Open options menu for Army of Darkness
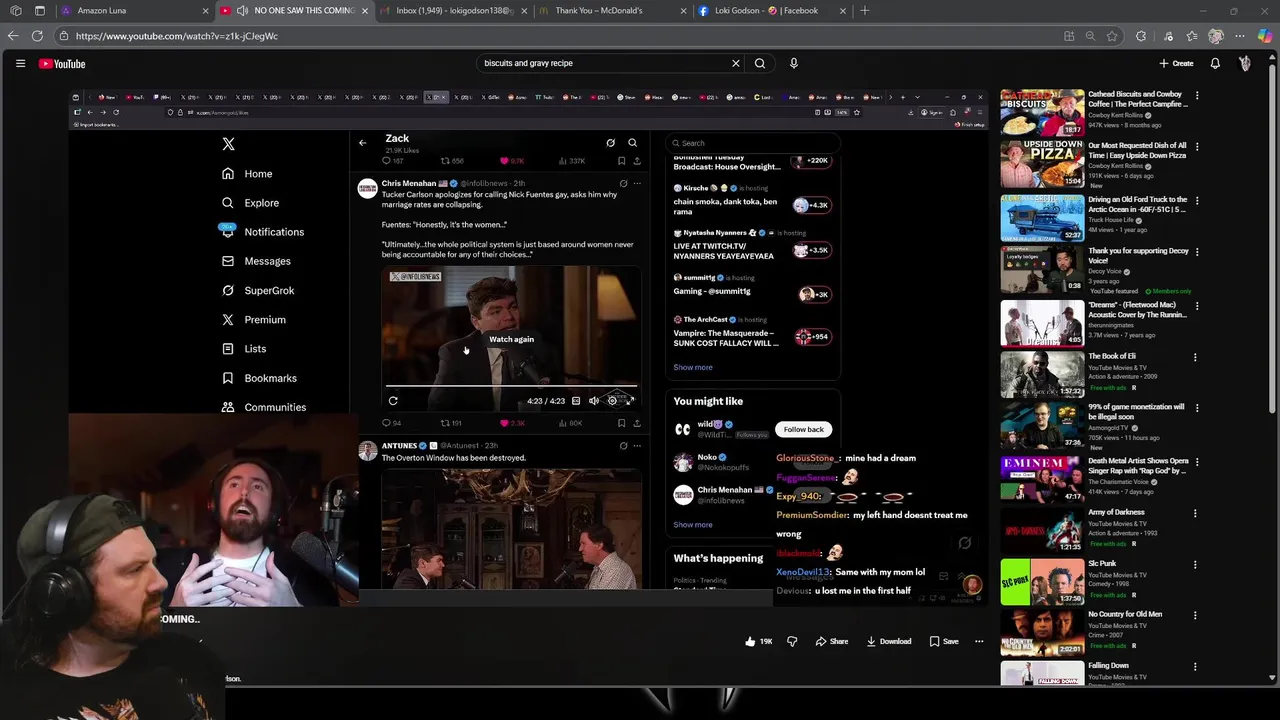 [x=1197, y=513]
